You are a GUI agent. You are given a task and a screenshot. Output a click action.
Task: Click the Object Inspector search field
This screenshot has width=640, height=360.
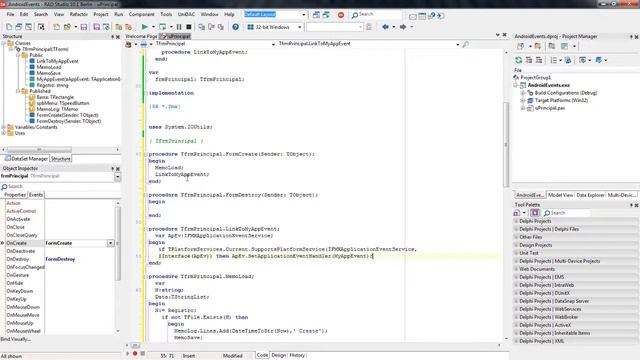(x=60, y=187)
